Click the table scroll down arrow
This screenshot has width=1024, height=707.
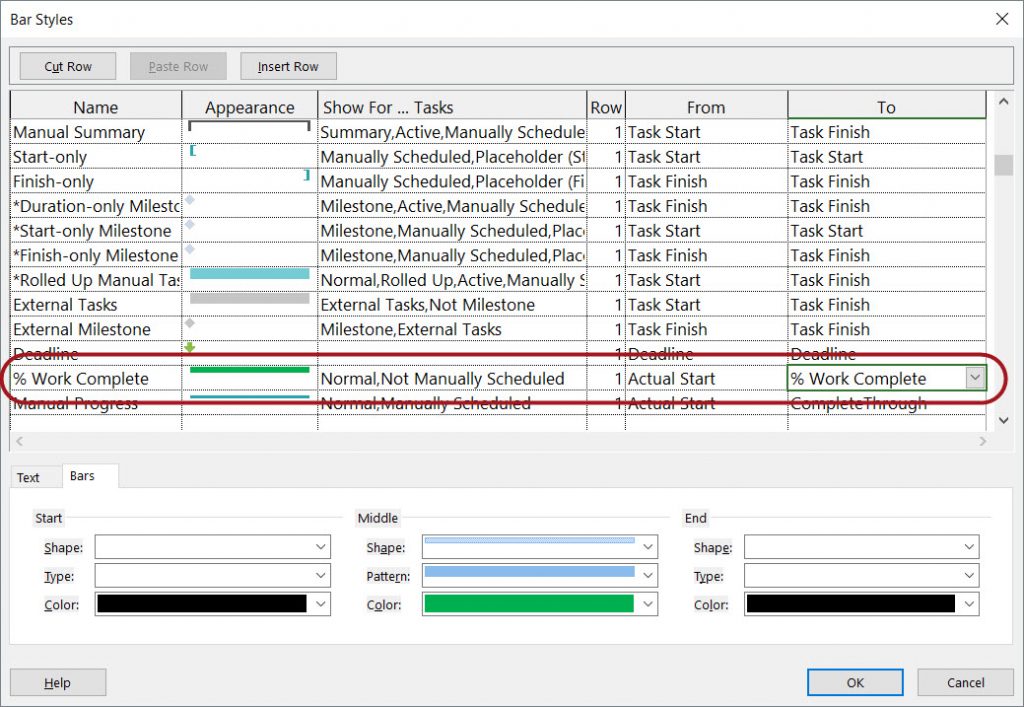point(1004,420)
